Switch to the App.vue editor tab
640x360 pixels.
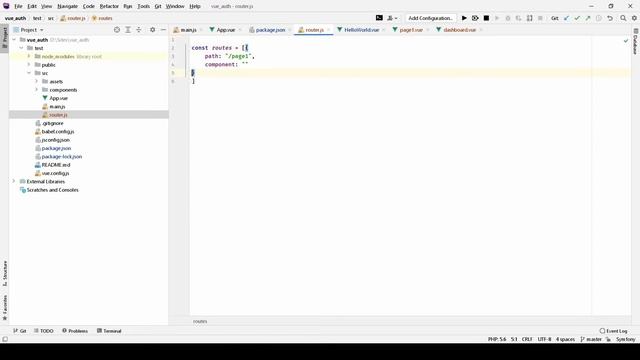(x=225, y=30)
